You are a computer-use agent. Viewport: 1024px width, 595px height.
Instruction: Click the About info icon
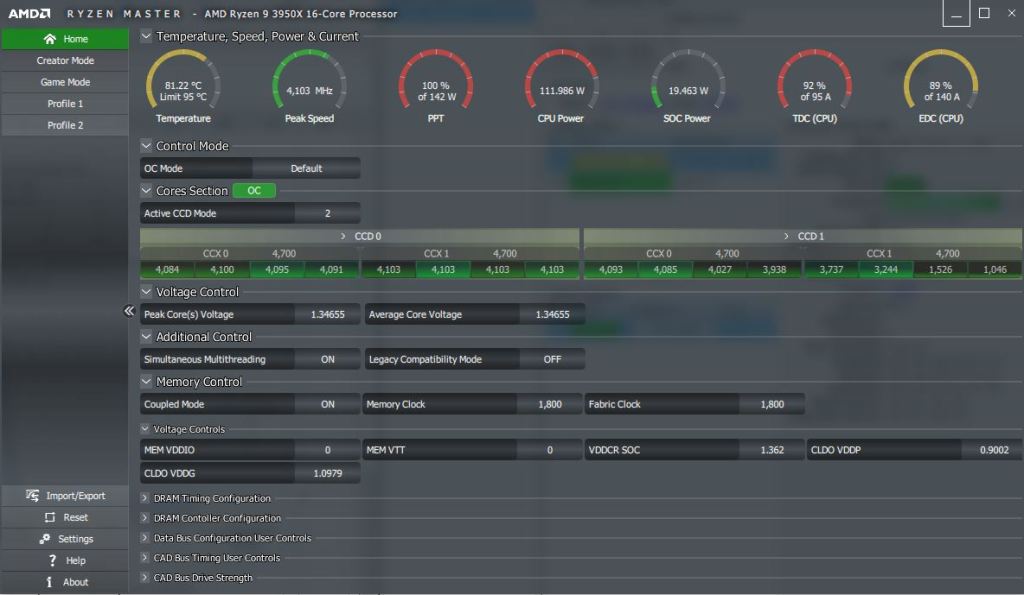point(49,582)
